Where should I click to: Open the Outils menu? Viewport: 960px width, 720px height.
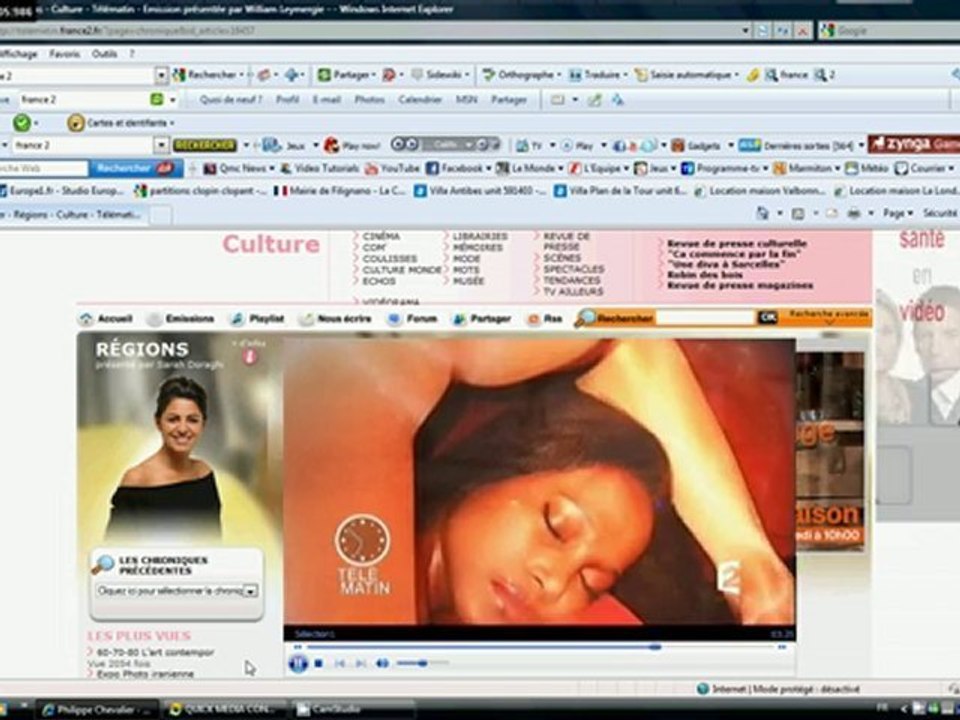104,54
